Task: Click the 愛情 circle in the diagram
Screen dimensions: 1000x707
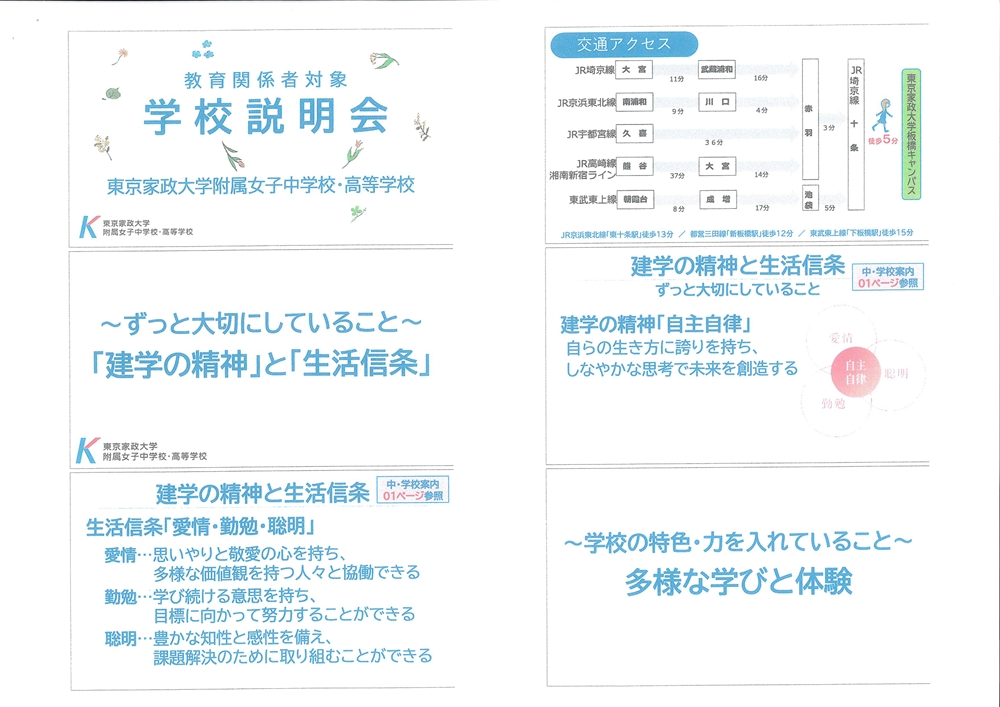Action: (x=840, y=340)
